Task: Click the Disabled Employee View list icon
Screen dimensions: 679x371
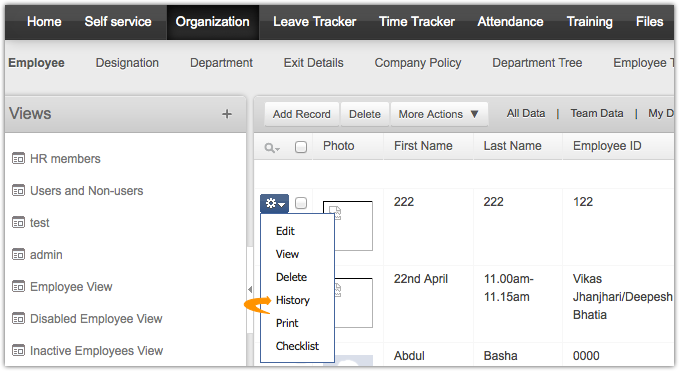Action: (18, 319)
